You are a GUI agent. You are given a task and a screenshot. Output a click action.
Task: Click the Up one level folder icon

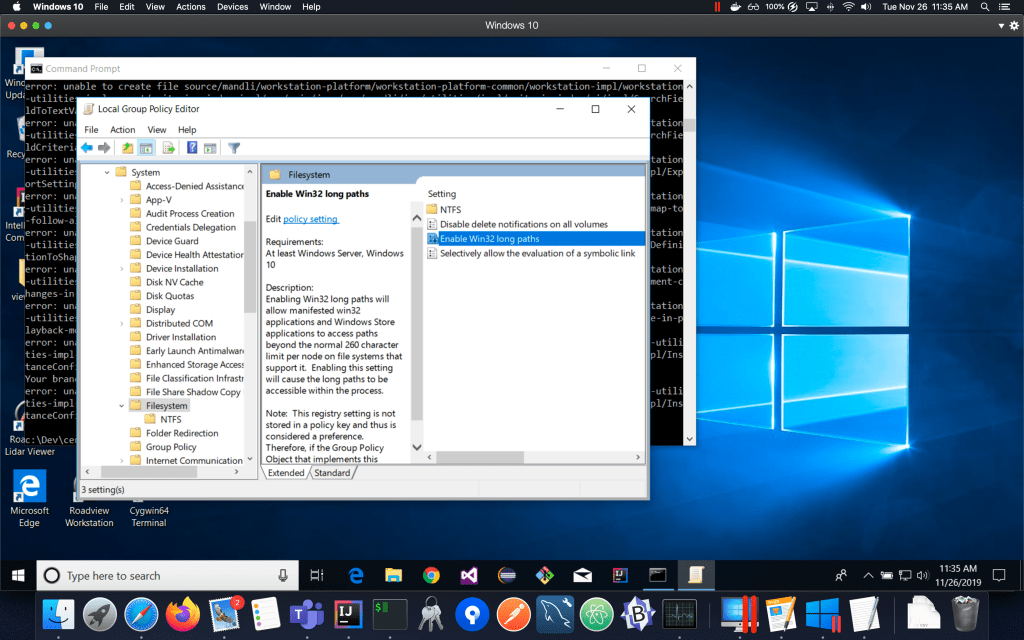click(127, 148)
